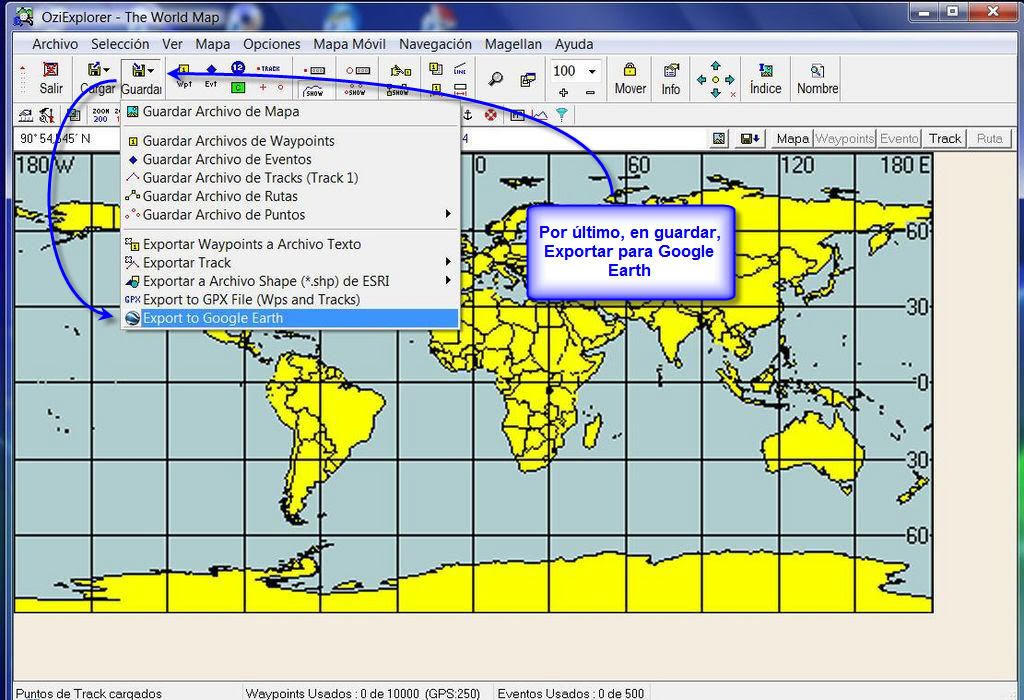This screenshot has height=700, width=1024.
Task: Click the blue circle 12 toolbar icon
Action: click(238, 67)
